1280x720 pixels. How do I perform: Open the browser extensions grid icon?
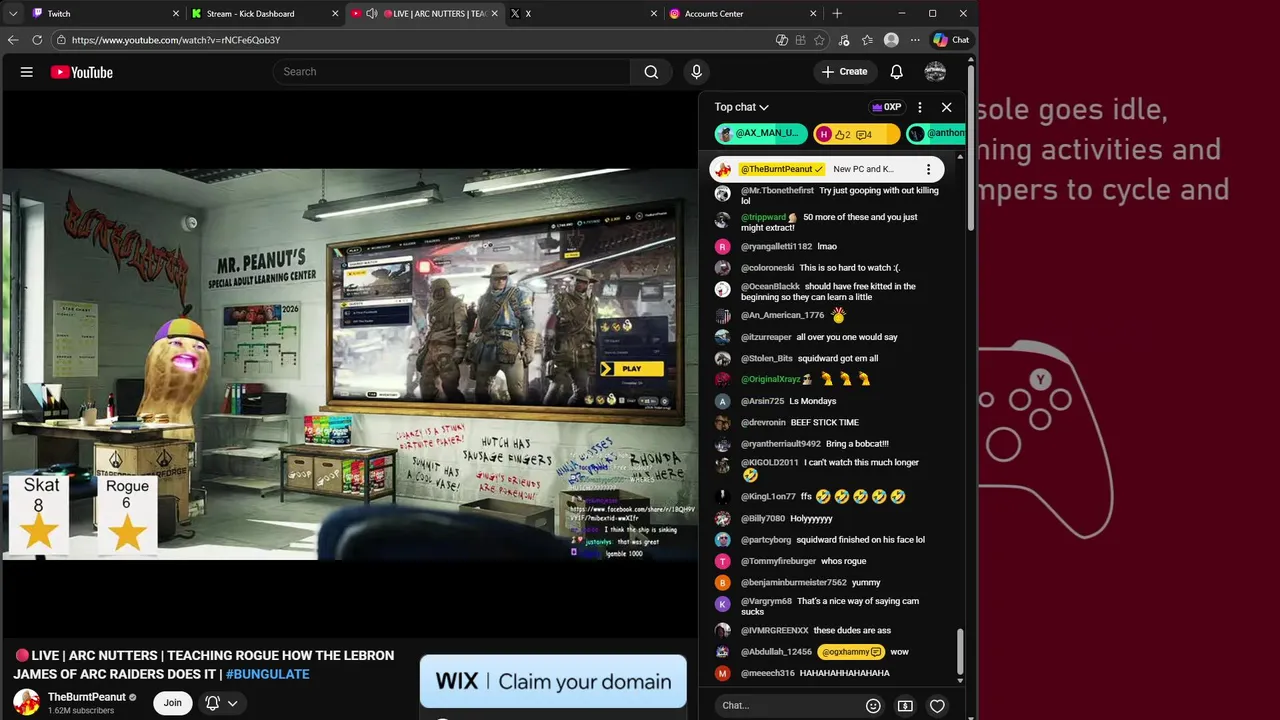pos(800,40)
